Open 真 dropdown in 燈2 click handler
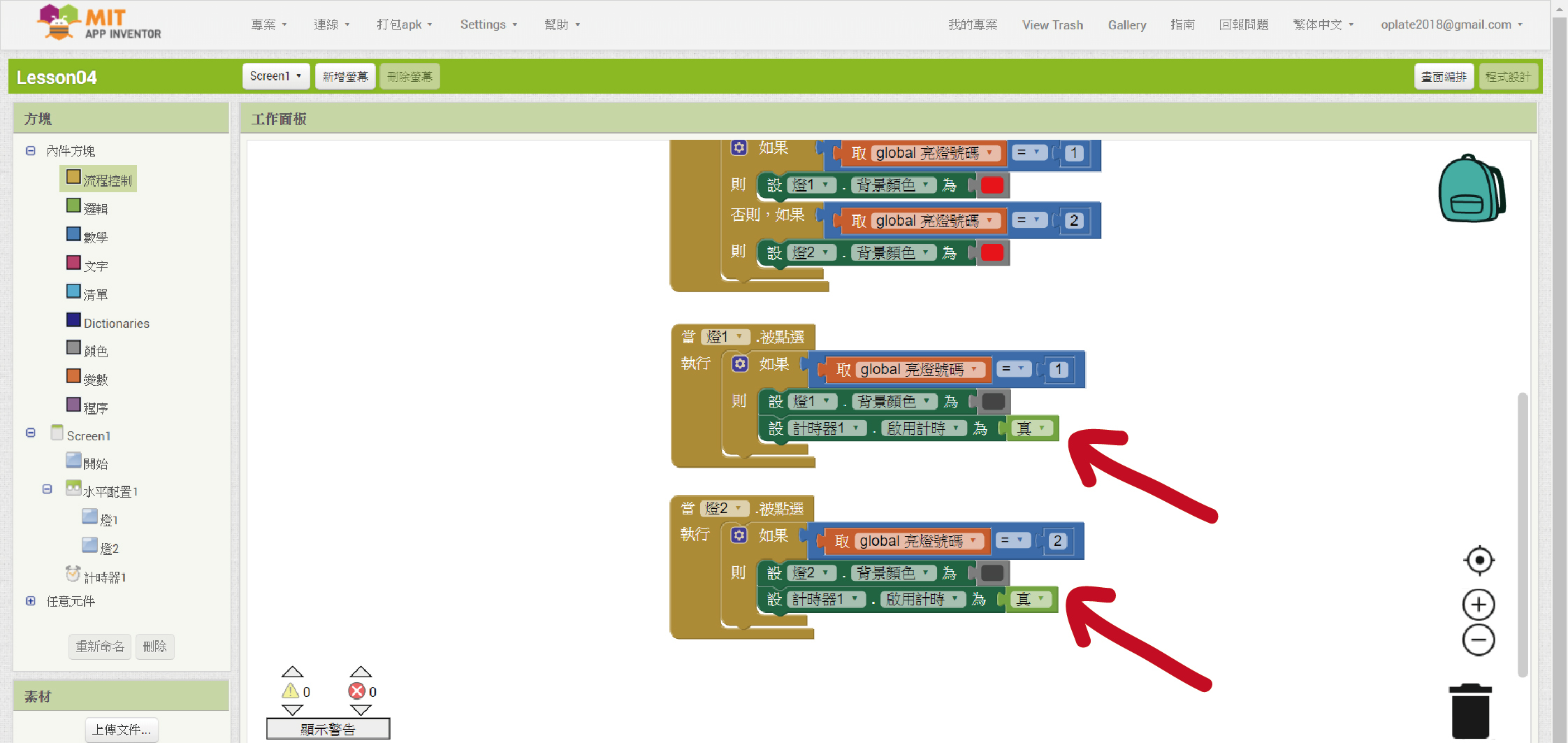 [1031, 599]
